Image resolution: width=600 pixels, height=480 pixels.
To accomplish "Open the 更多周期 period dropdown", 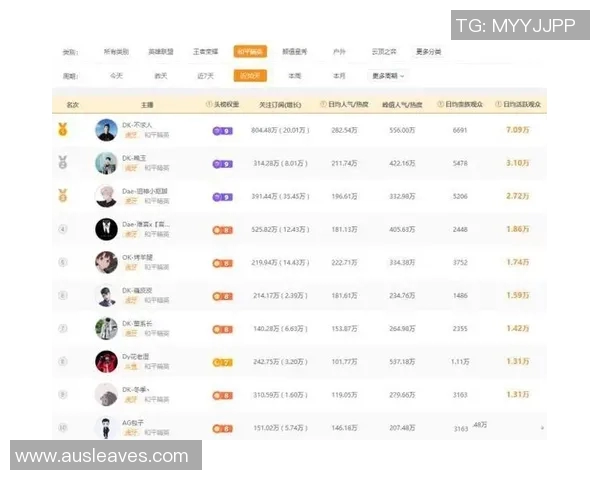I will click(x=388, y=76).
